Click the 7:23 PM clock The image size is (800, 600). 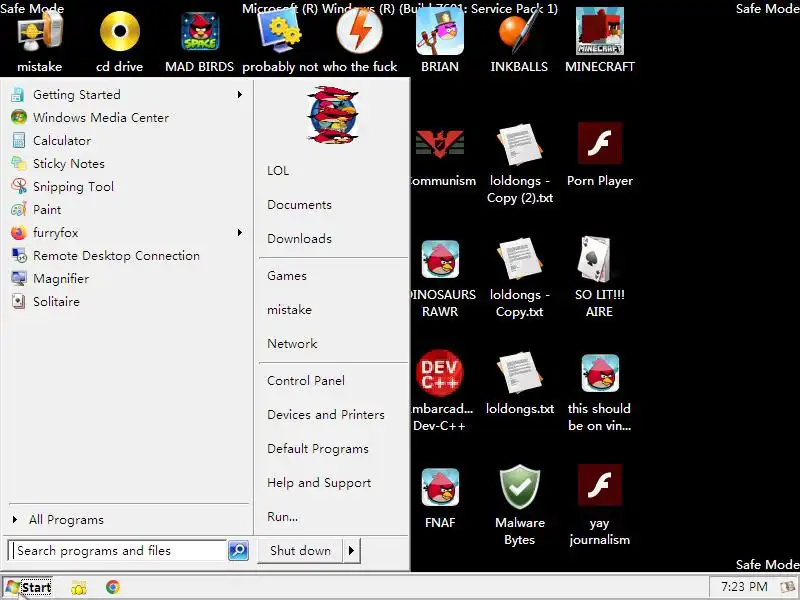744,587
